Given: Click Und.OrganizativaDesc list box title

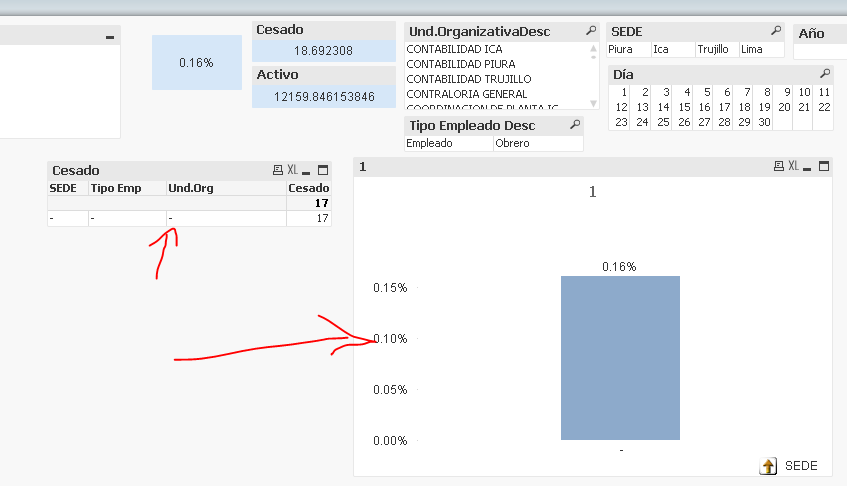Looking at the screenshot, I should pos(479,32).
